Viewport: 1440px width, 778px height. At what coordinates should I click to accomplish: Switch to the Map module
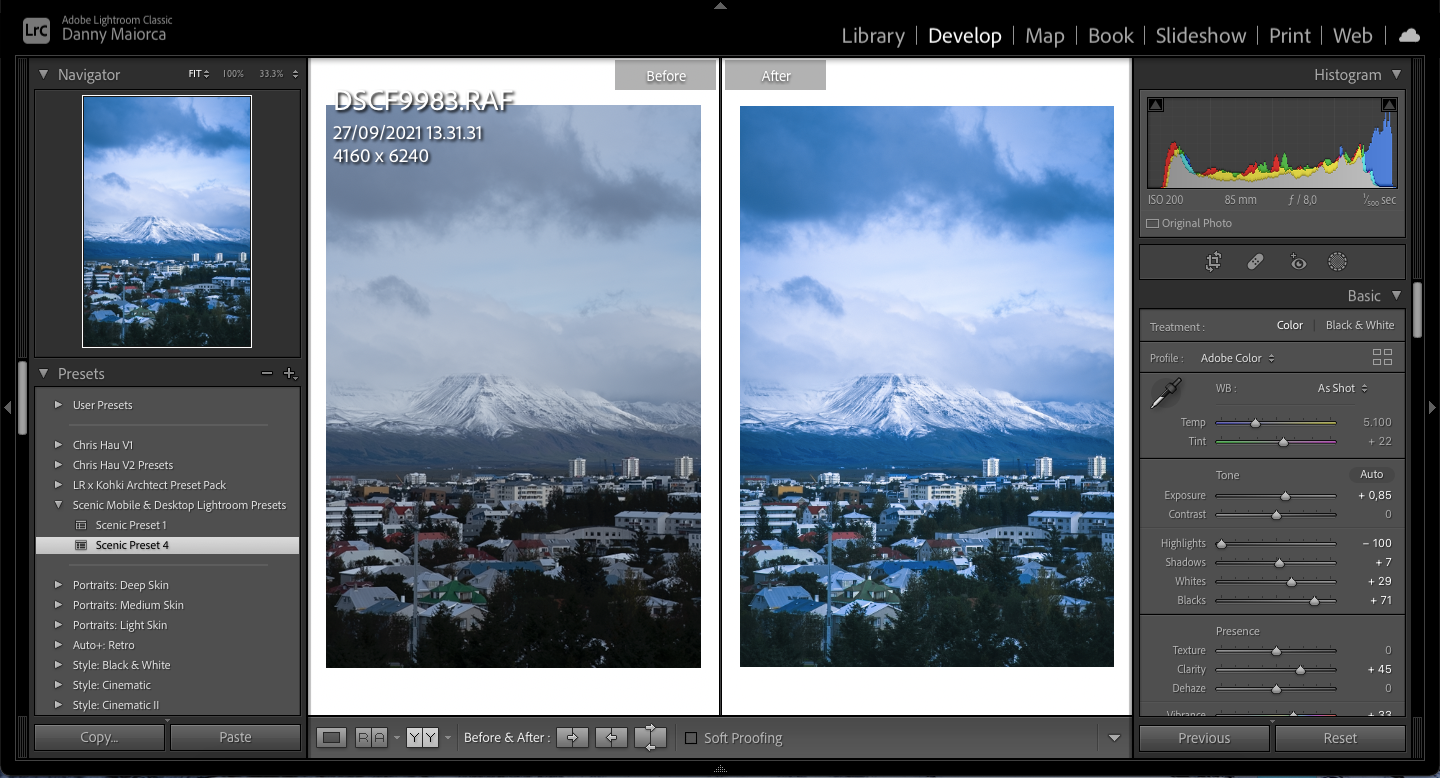point(1044,36)
